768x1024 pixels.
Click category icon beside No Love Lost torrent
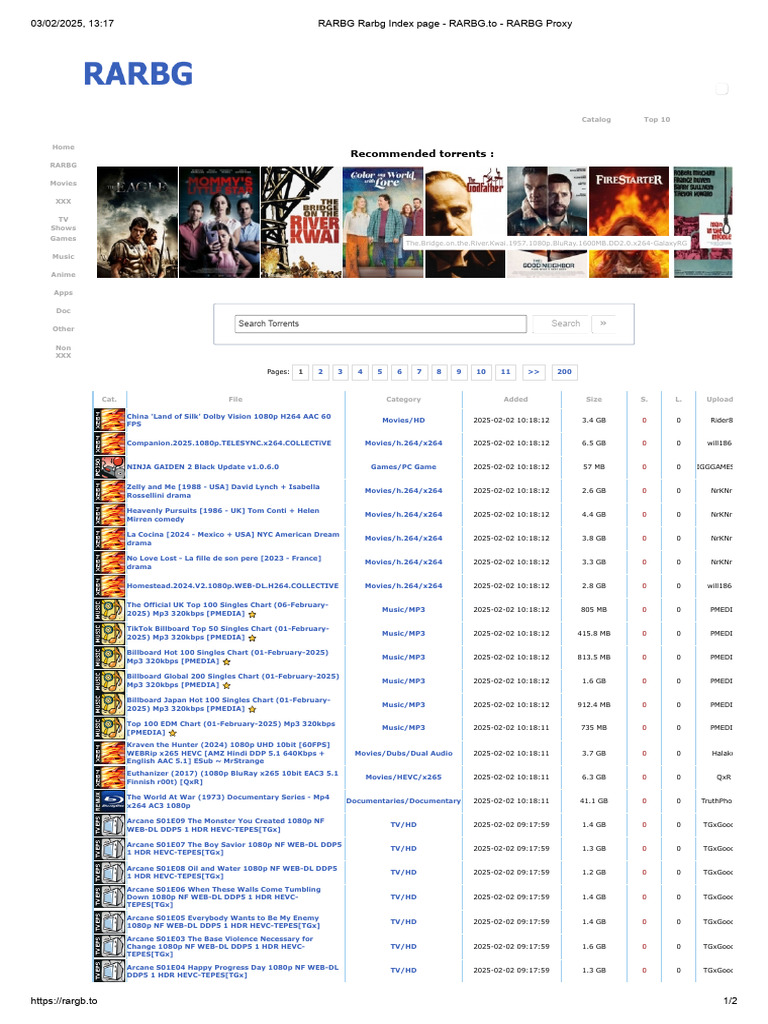(x=109, y=562)
